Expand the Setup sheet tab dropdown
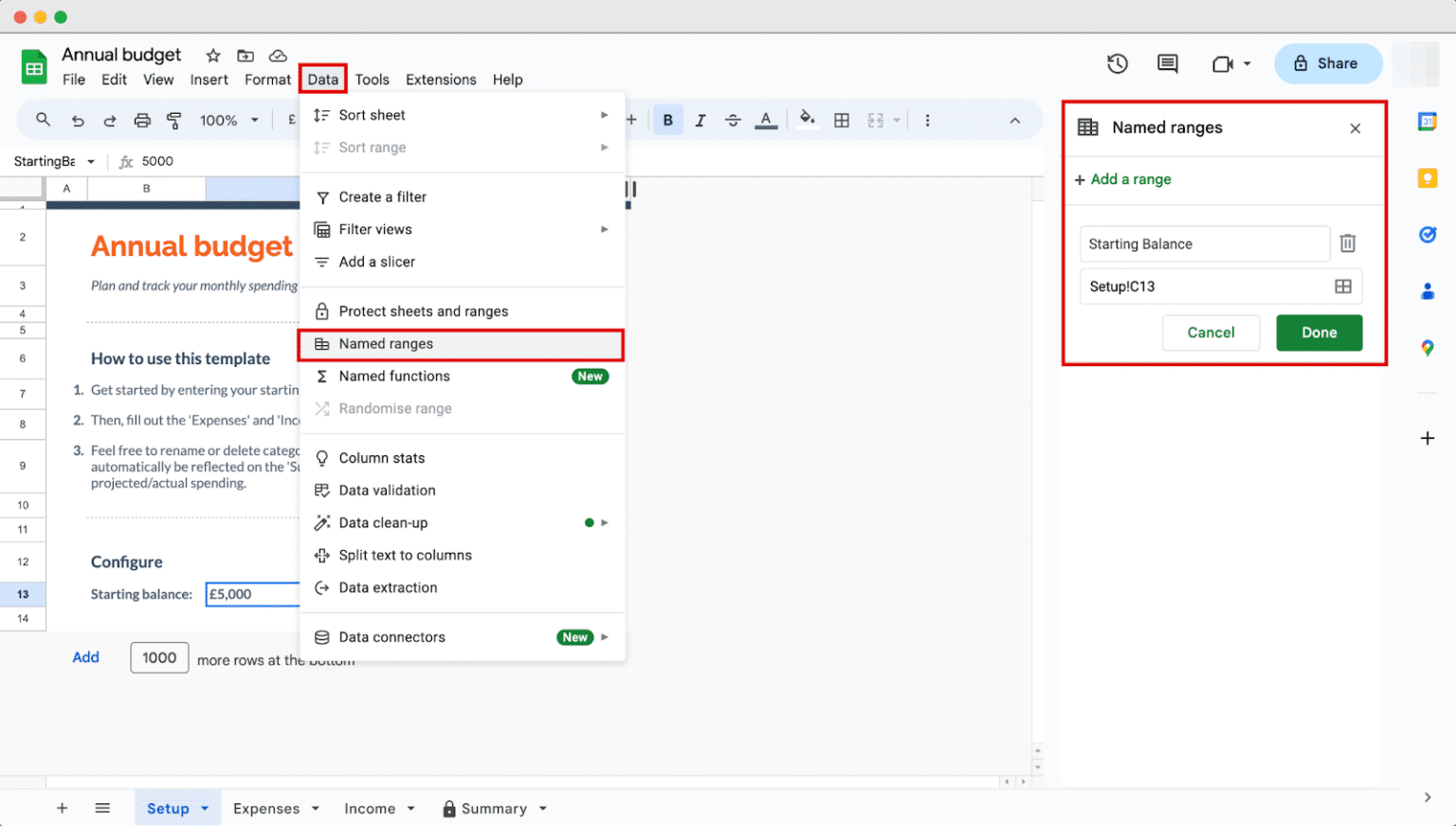Image resolution: width=1456 pixels, height=826 pixels. [x=204, y=808]
